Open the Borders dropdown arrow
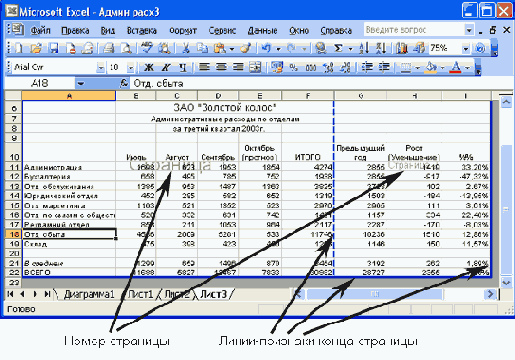 [417, 68]
